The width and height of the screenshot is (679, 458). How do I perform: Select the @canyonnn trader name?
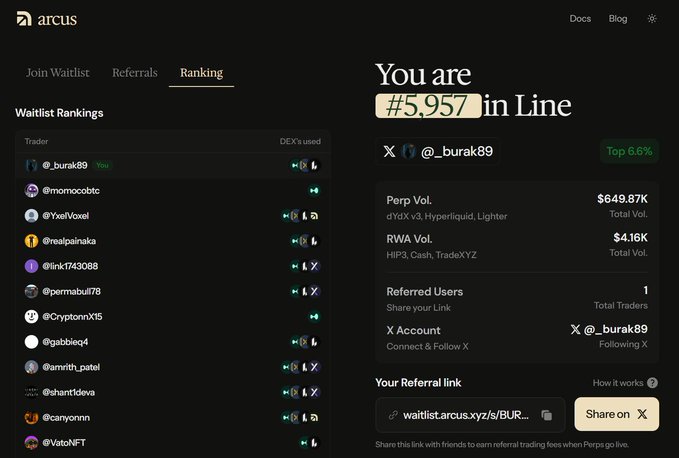pos(66,417)
